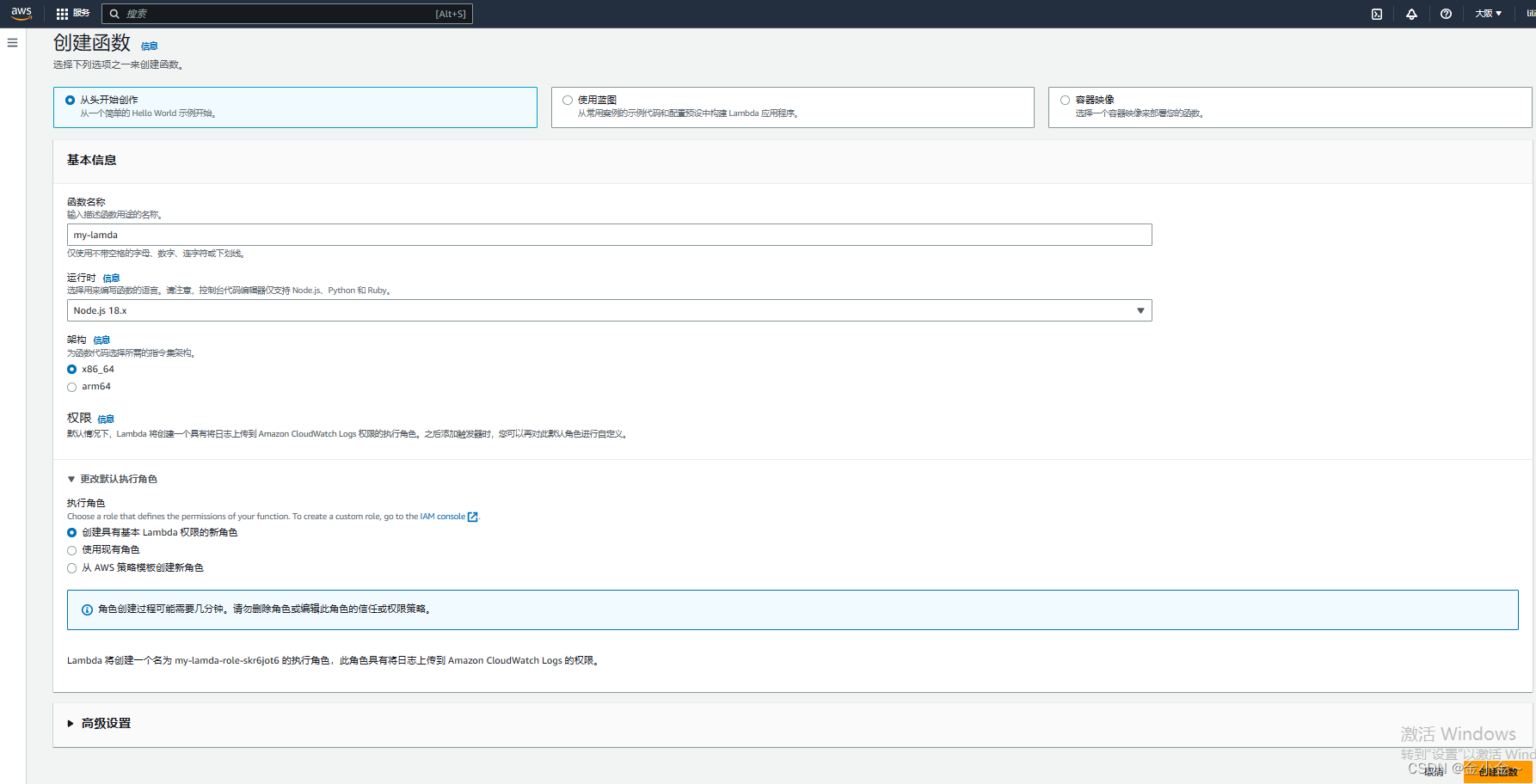This screenshot has width=1536, height=784.
Task: Open the notifications bell icon
Action: click(x=1411, y=14)
